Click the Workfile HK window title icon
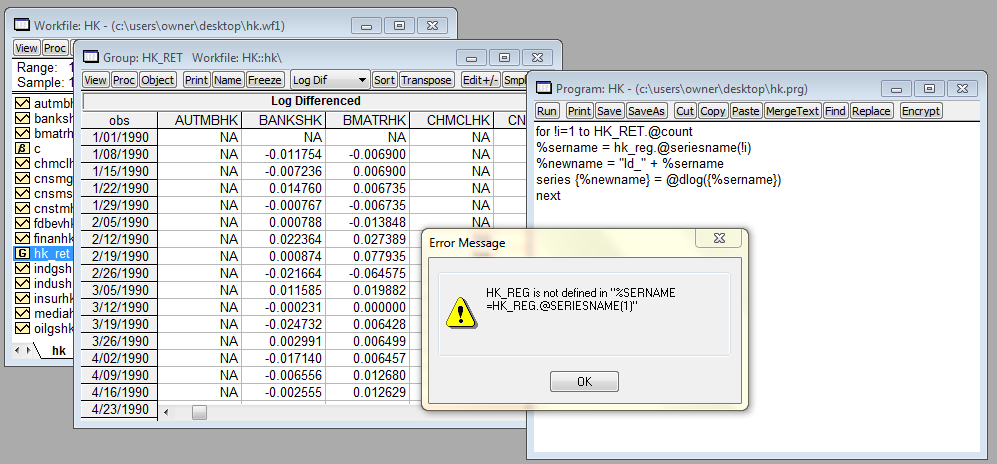 coord(22,25)
